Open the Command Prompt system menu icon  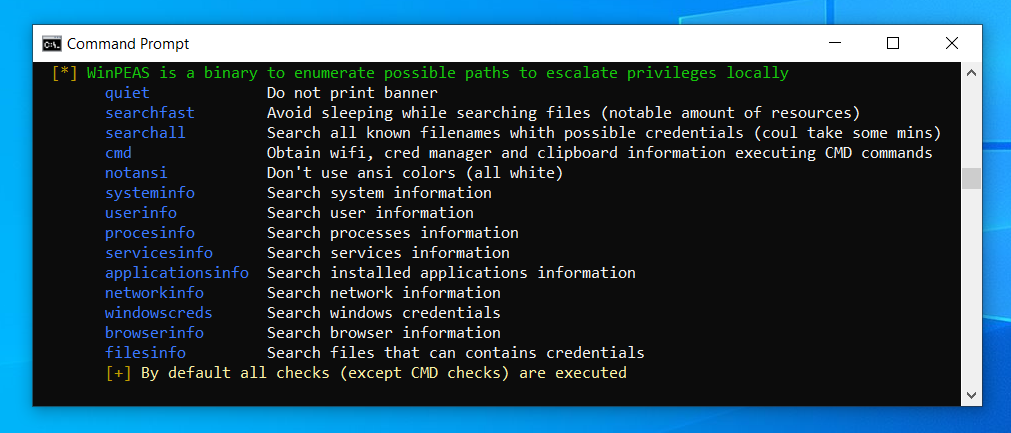pos(52,44)
